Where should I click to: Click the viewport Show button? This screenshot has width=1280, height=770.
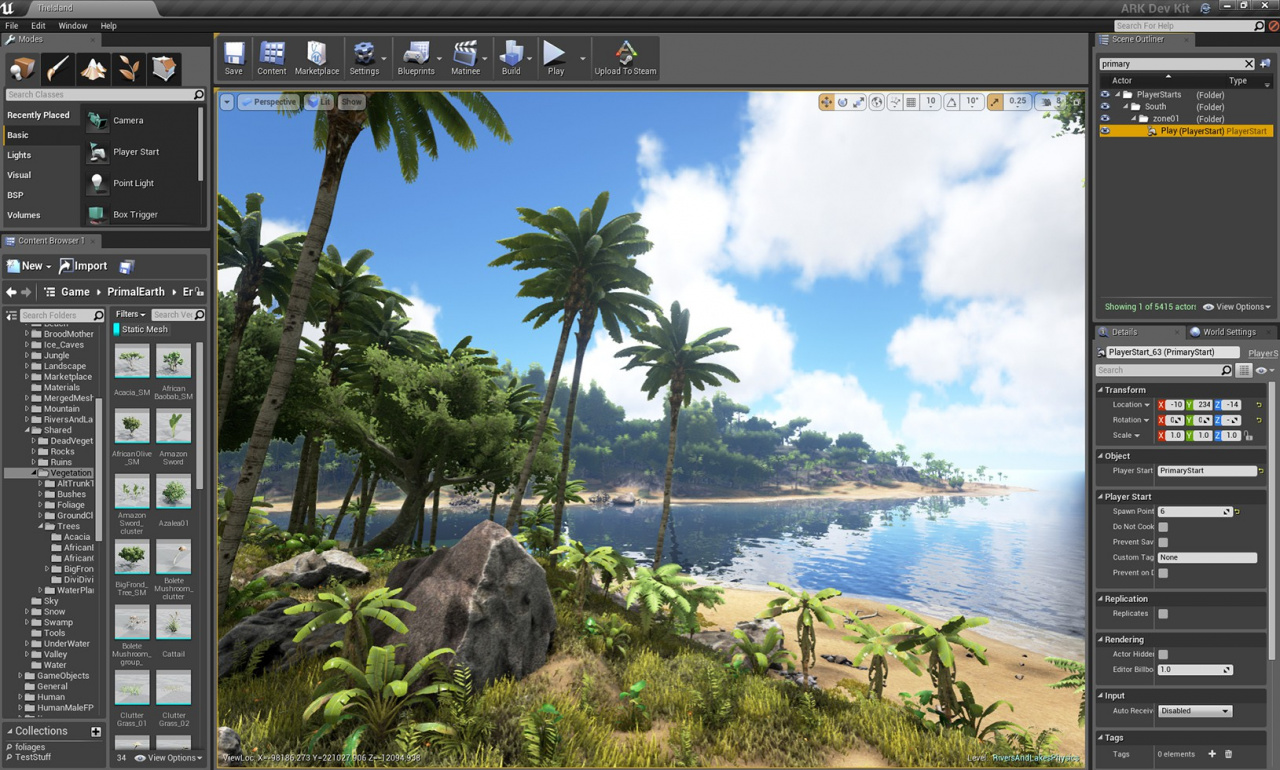(x=352, y=102)
